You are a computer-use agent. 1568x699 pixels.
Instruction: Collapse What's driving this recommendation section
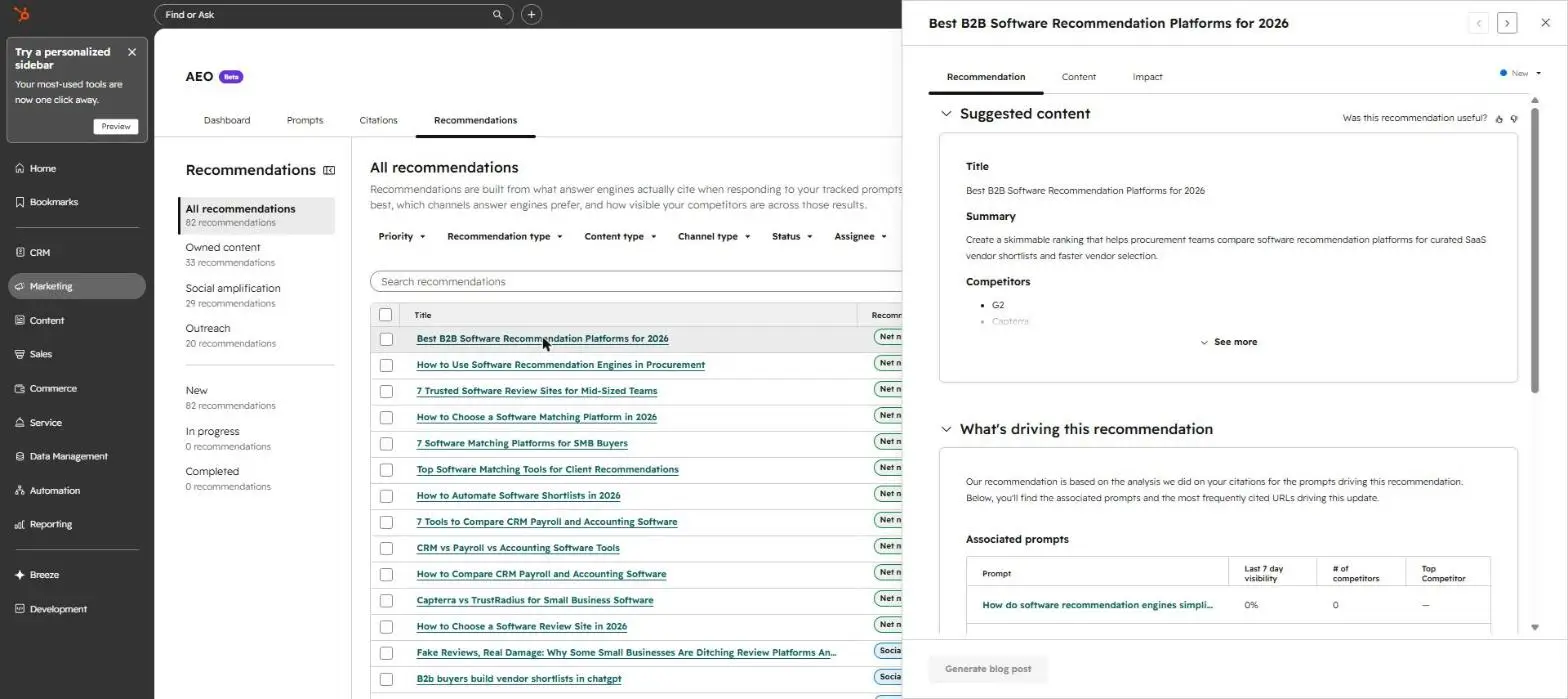click(x=946, y=429)
